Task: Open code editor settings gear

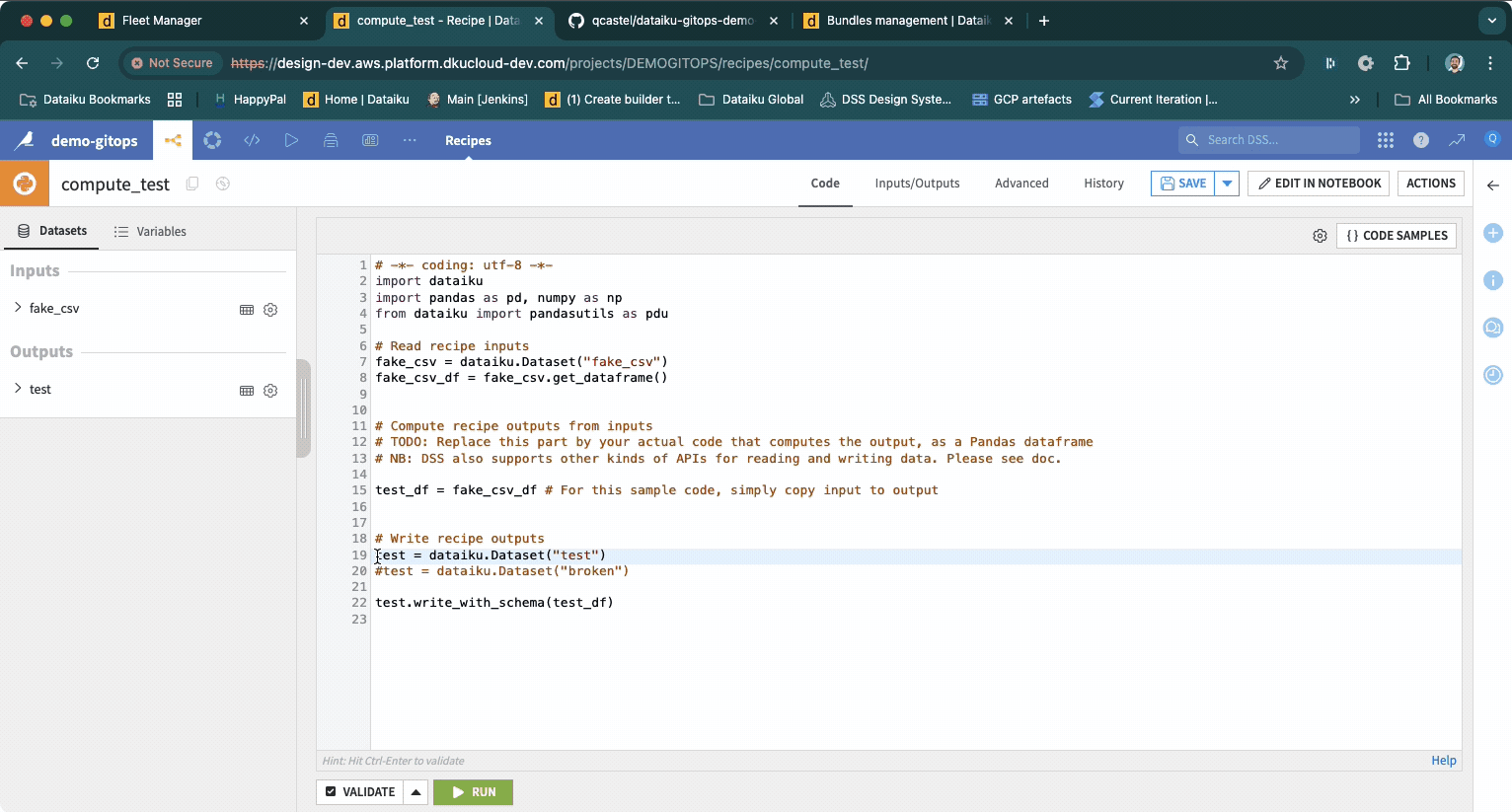Action: (1320, 236)
